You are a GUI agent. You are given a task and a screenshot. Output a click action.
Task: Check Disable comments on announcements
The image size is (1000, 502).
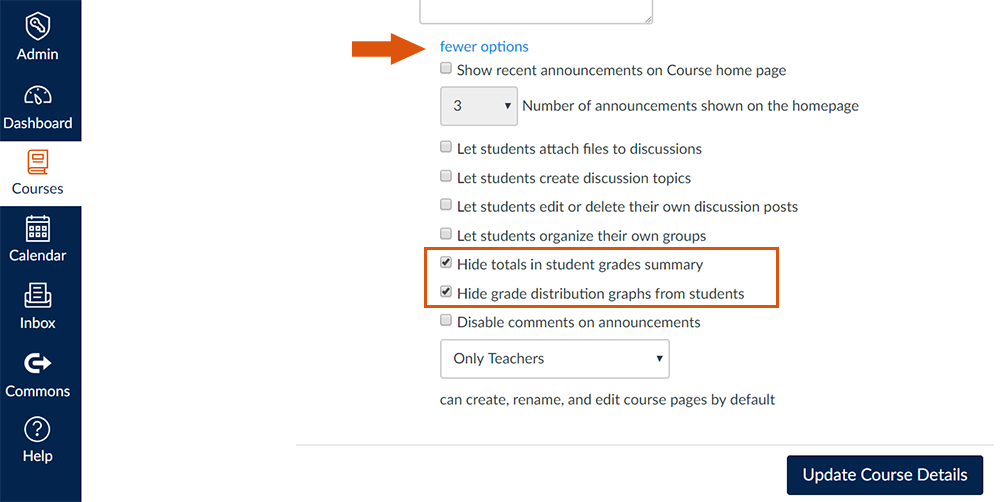[x=446, y=320]
